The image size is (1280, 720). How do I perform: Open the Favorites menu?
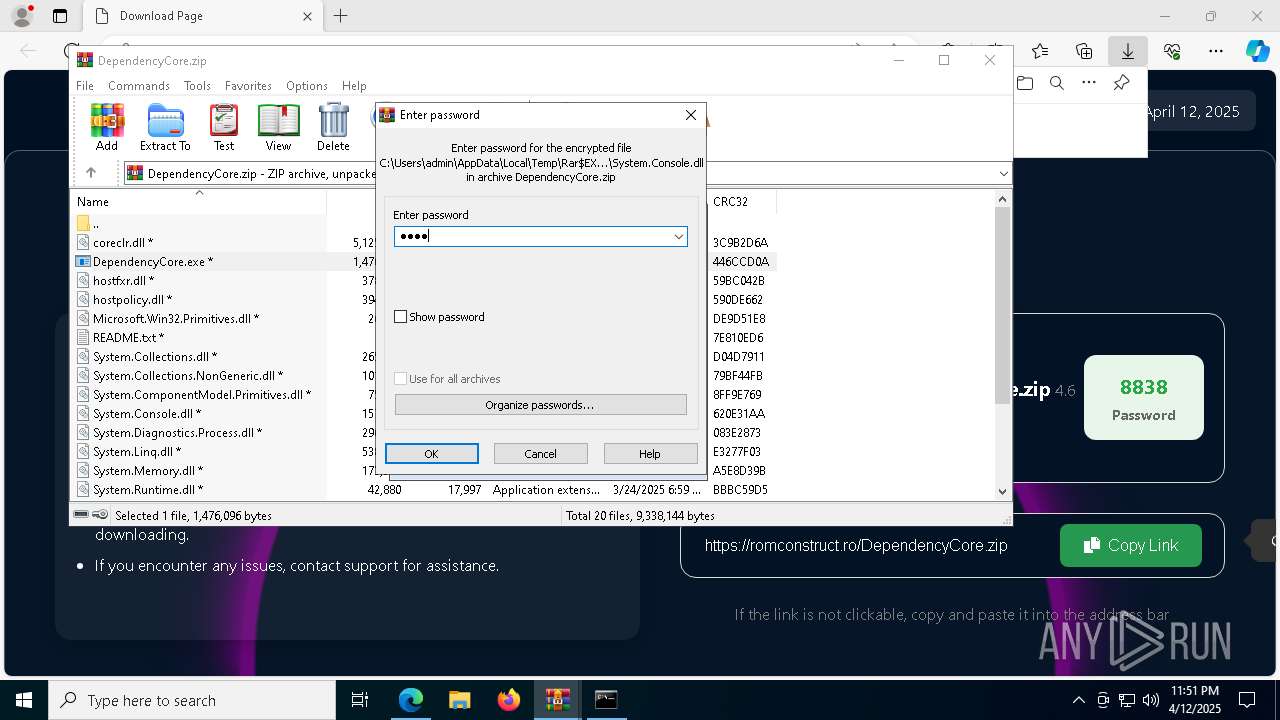coord(248,86)
